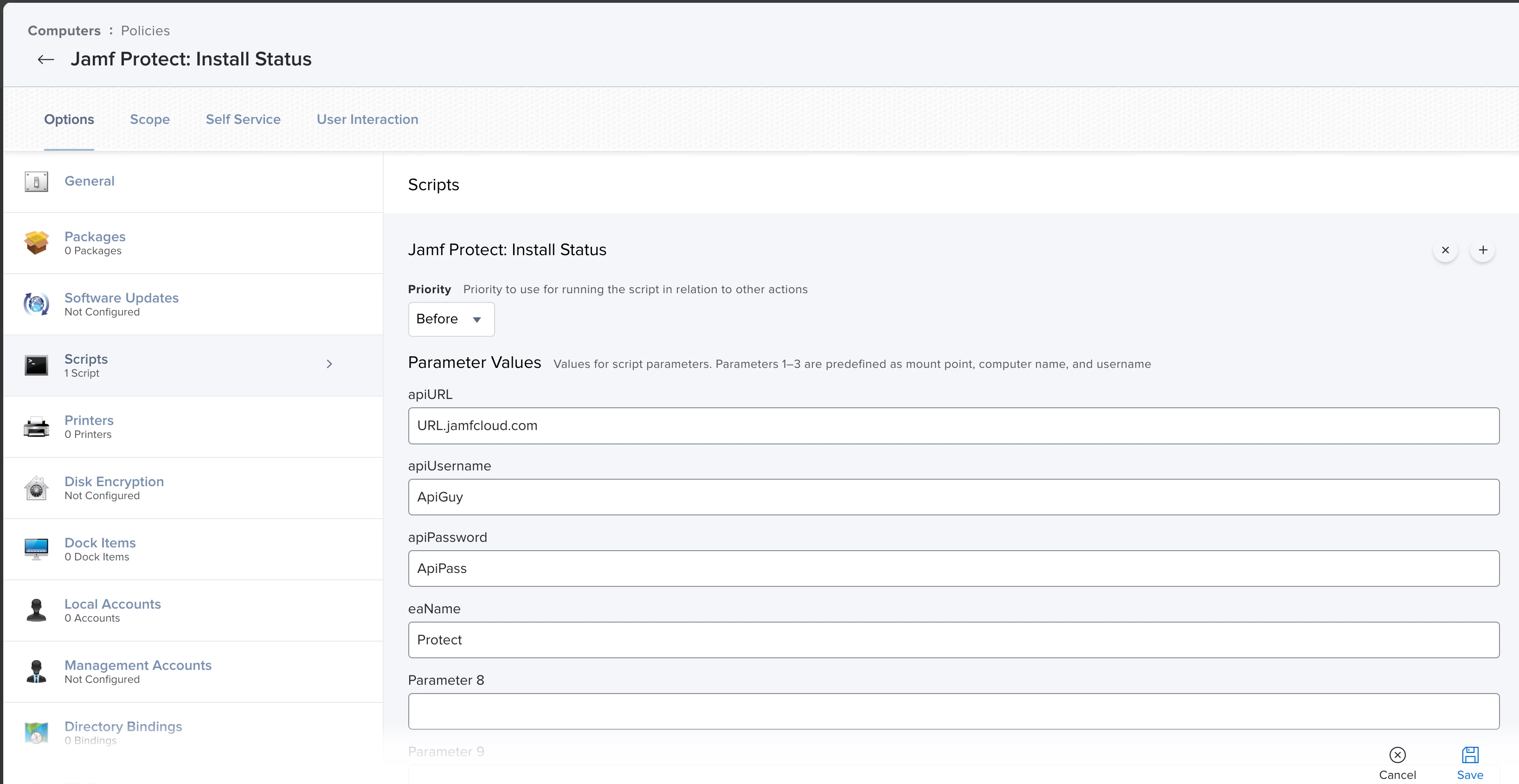Open the General payload link
The image size is (1519, 784).
click(x=89, y=181)
